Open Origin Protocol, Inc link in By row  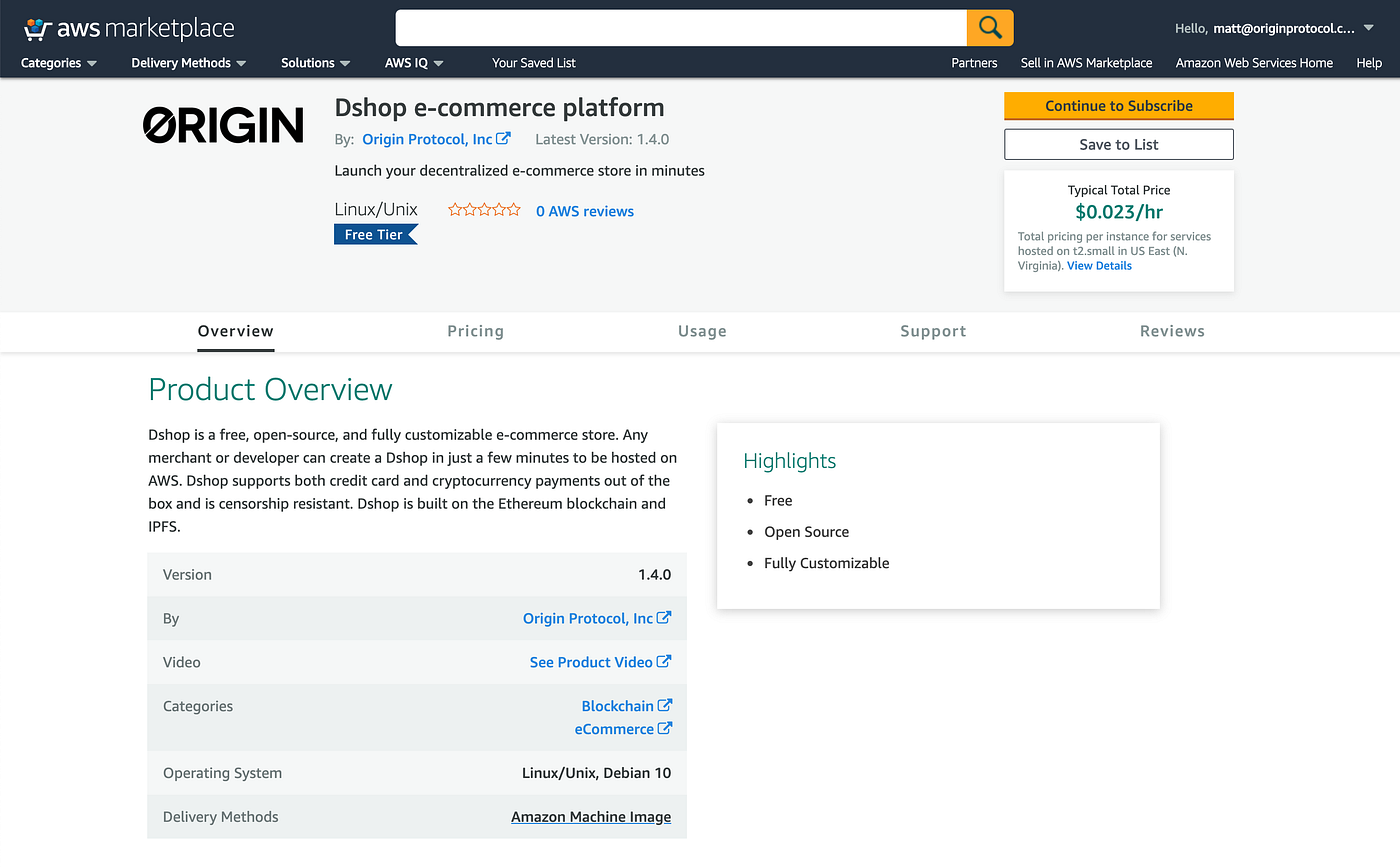[x=588, y=618]
